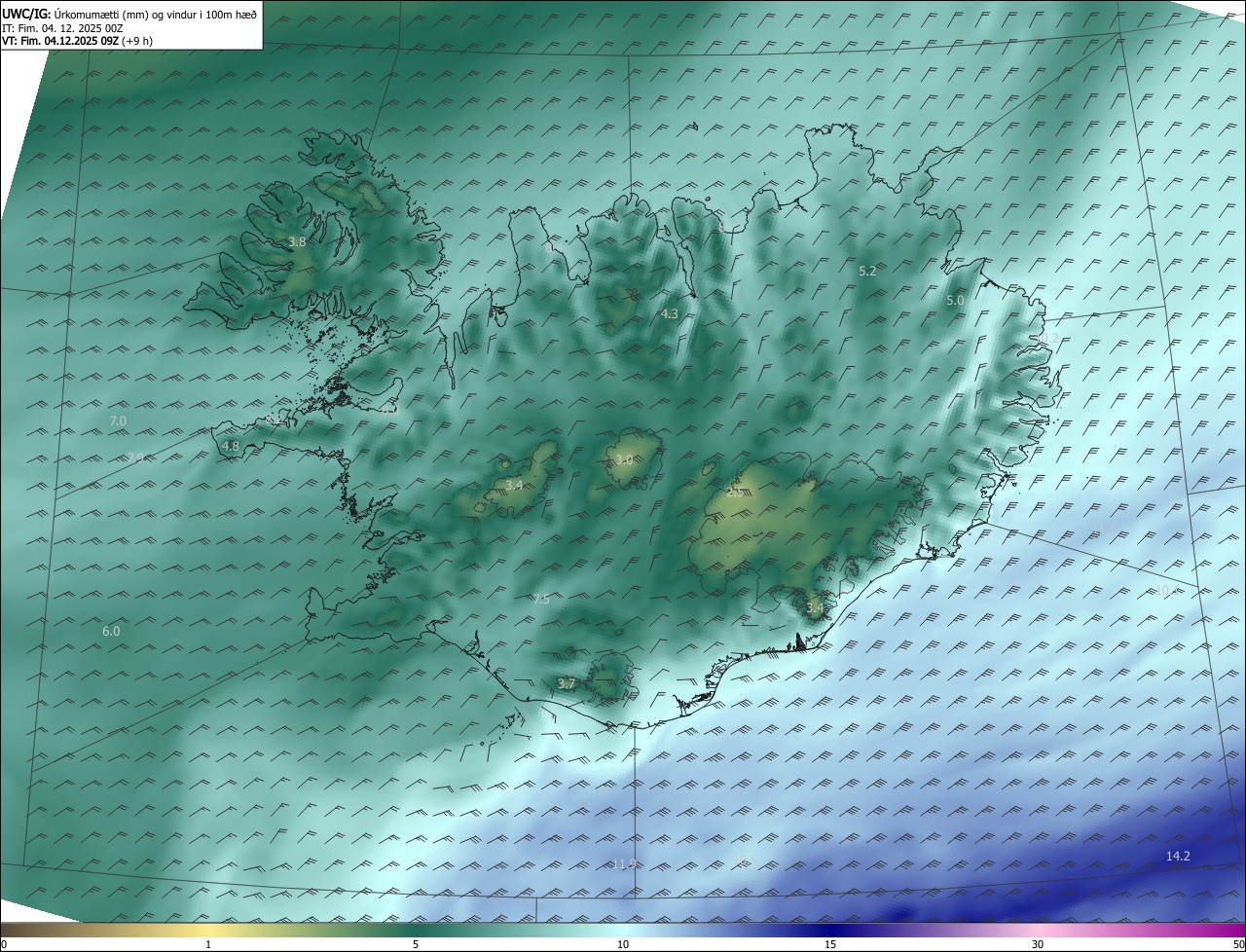Click the 'VT: Fim. 04.12.2025 09Z (+9 h)' line
Image resolution: width=1246 pixels, height=952 pixels.
coord(78,41)
